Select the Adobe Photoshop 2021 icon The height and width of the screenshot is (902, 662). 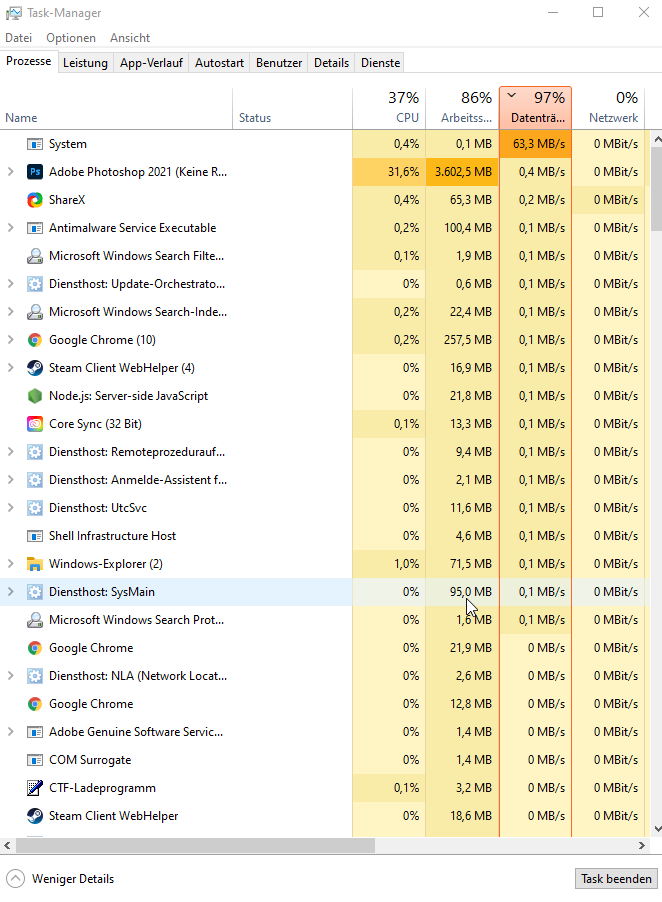tap(35, 171)
